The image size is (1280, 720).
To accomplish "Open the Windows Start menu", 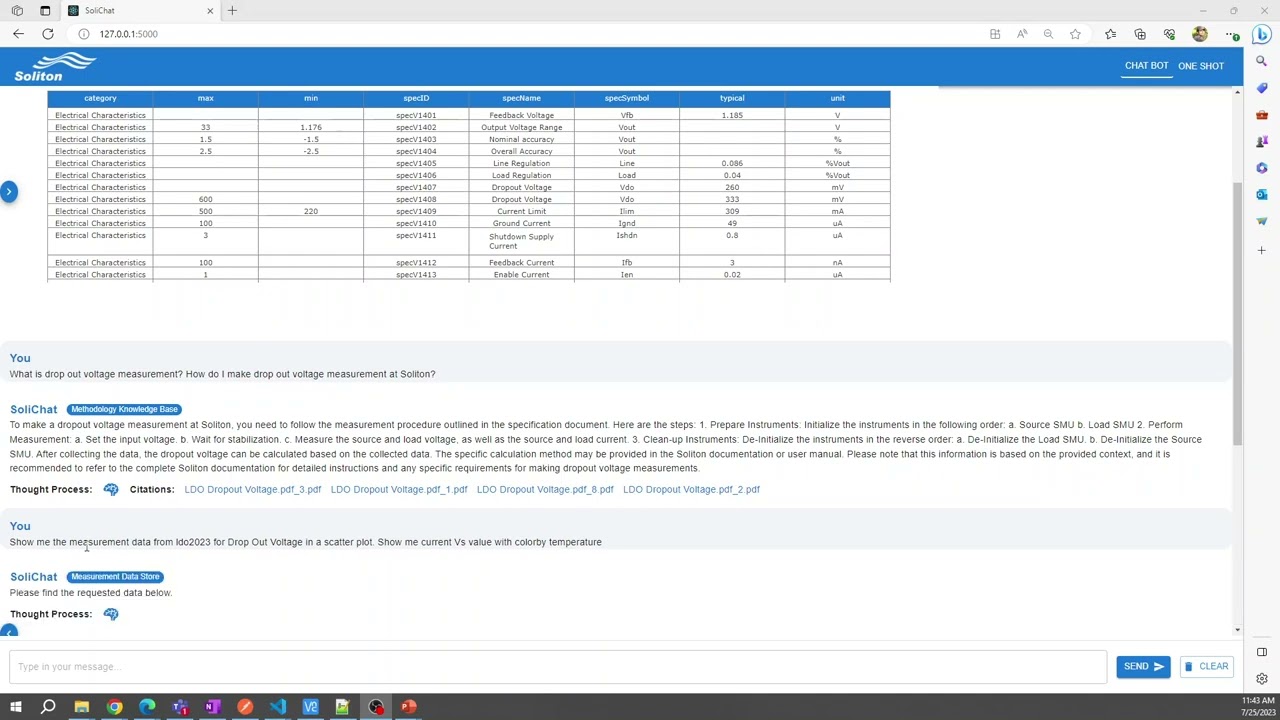I will [x=15, y=707].
